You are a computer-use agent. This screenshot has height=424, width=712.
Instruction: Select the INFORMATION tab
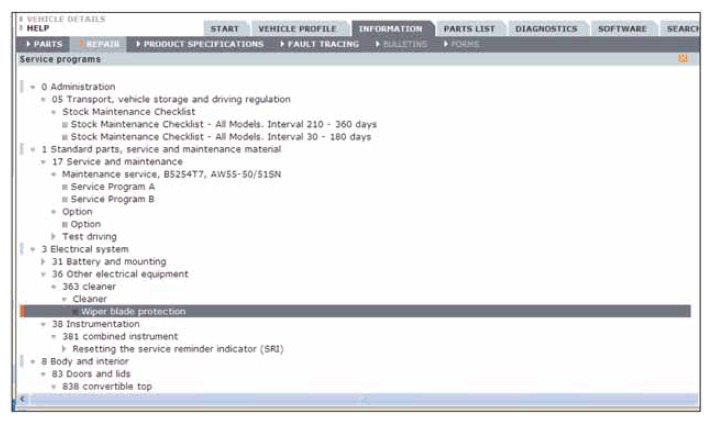[391, 29]
